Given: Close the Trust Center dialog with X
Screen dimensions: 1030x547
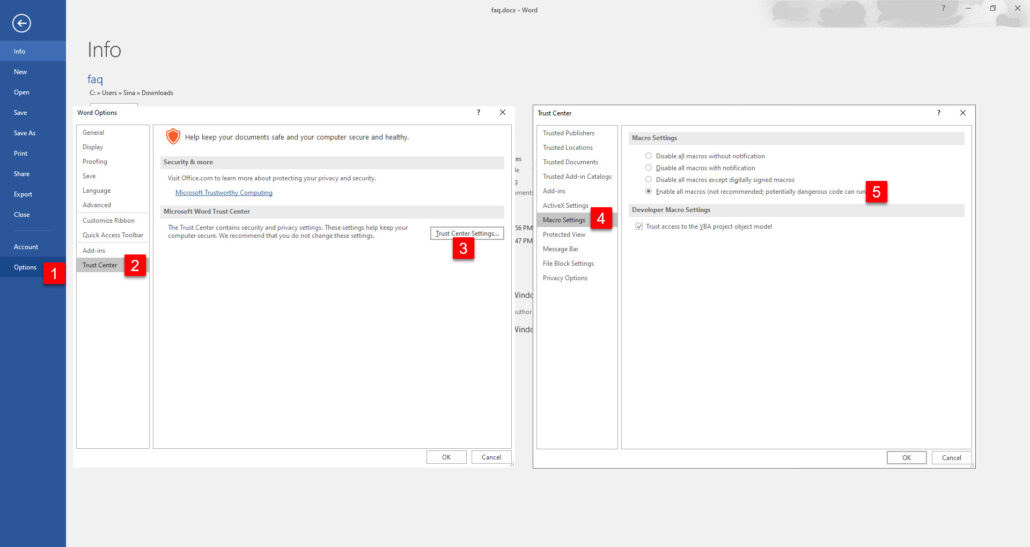Looking at the screenshot, I should coord(962,113).
